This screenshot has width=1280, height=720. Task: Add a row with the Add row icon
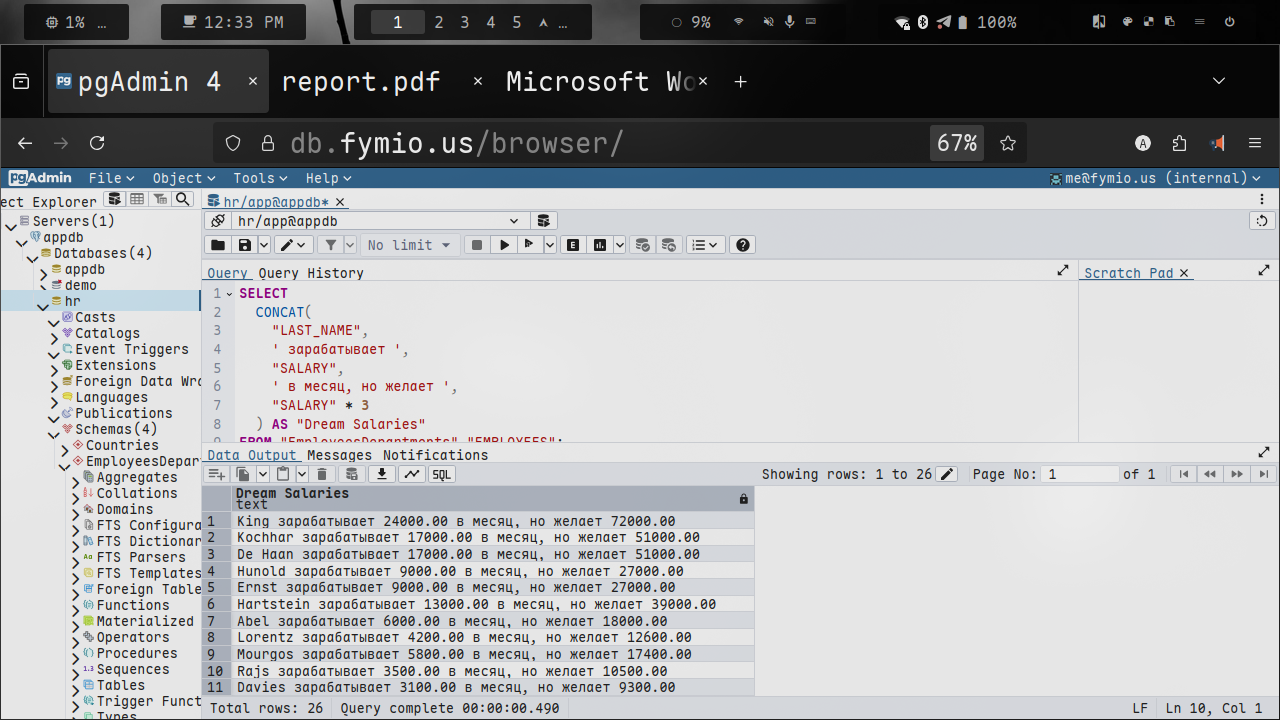click(x=216, y=474)
